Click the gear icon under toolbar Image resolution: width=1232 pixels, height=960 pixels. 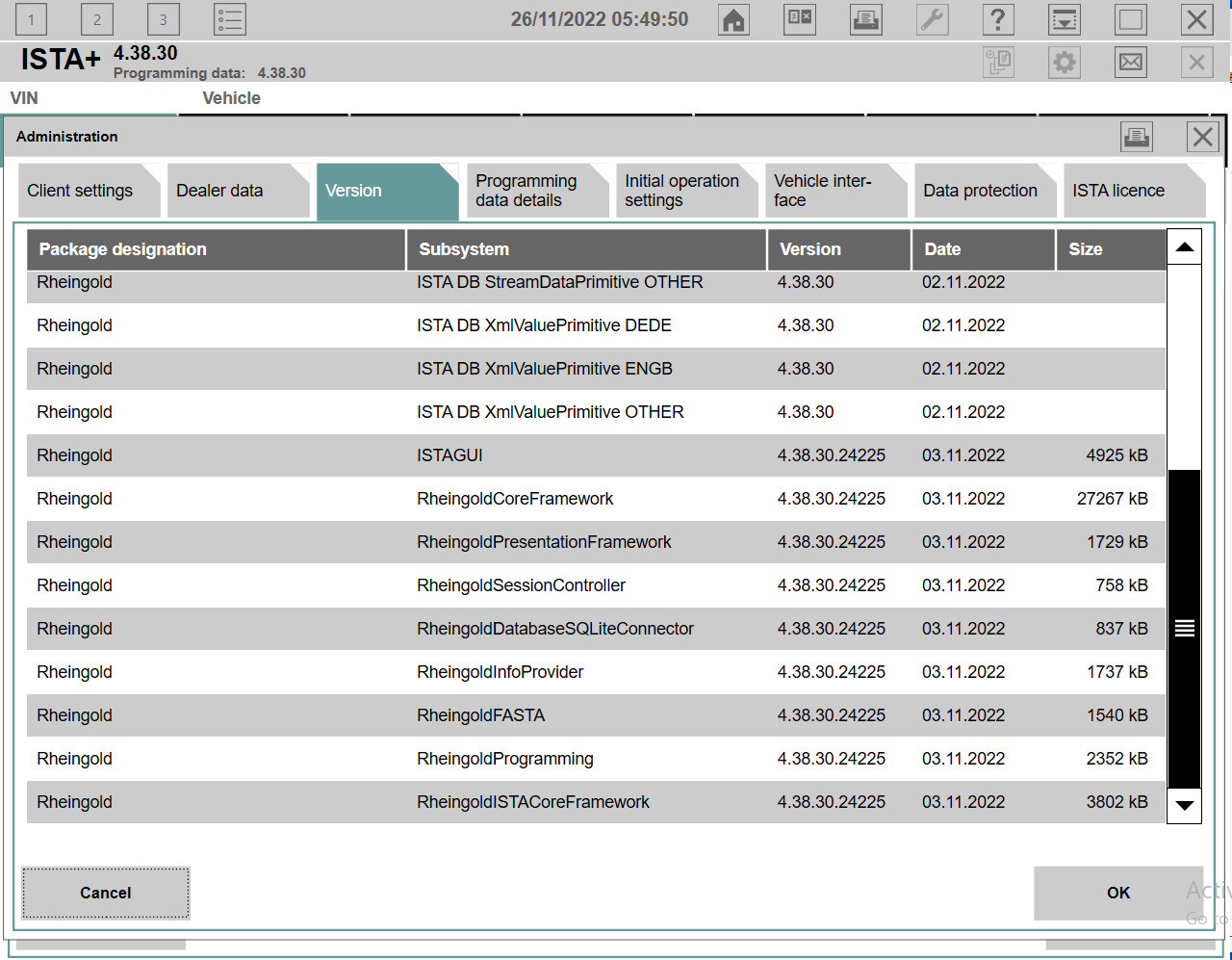point(1065,63)
